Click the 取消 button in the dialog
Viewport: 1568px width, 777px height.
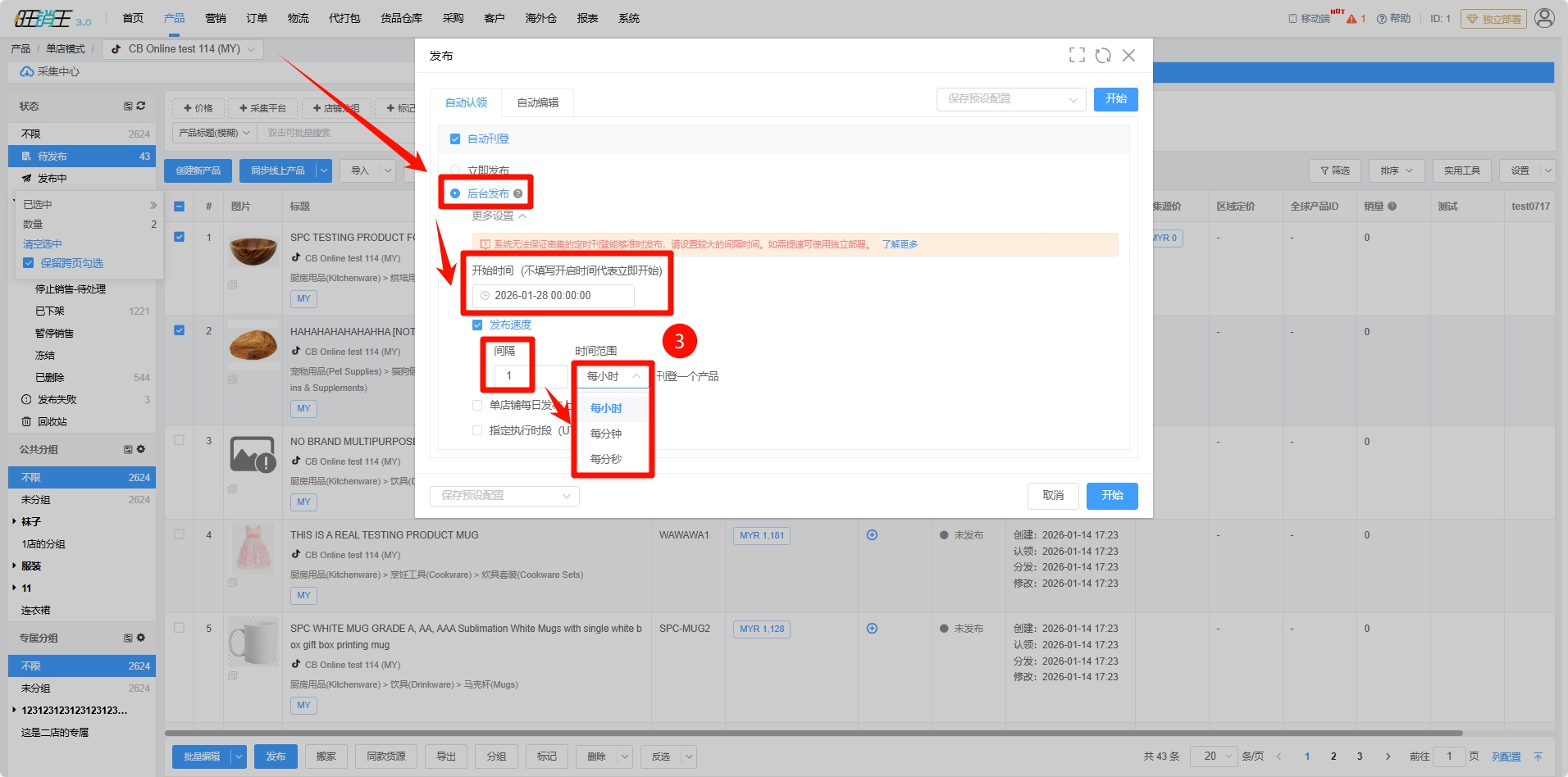click(1053, 496)
